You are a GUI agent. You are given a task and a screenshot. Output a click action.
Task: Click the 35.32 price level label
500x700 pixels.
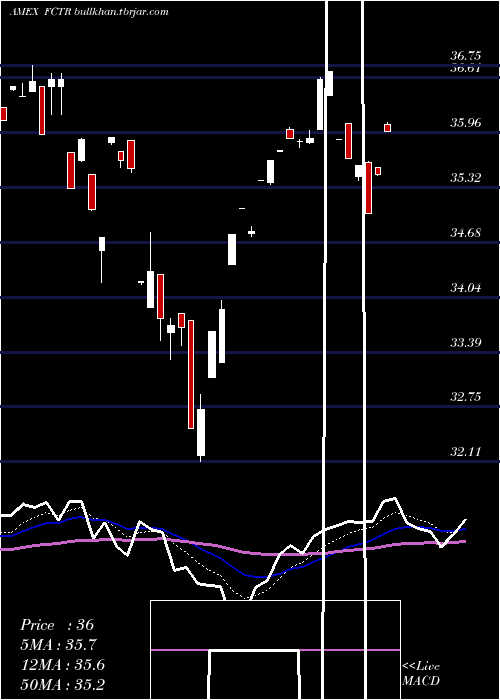coord(466,178)
